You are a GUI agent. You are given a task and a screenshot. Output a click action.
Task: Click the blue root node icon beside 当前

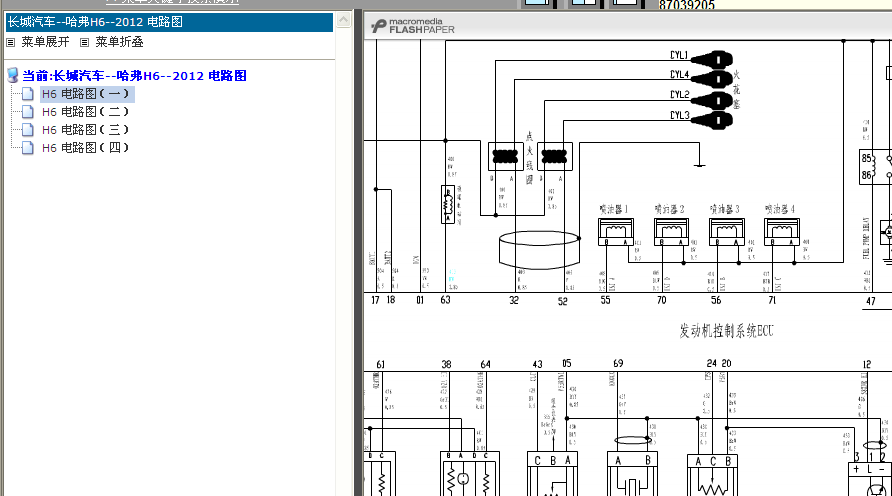point(13,75)
